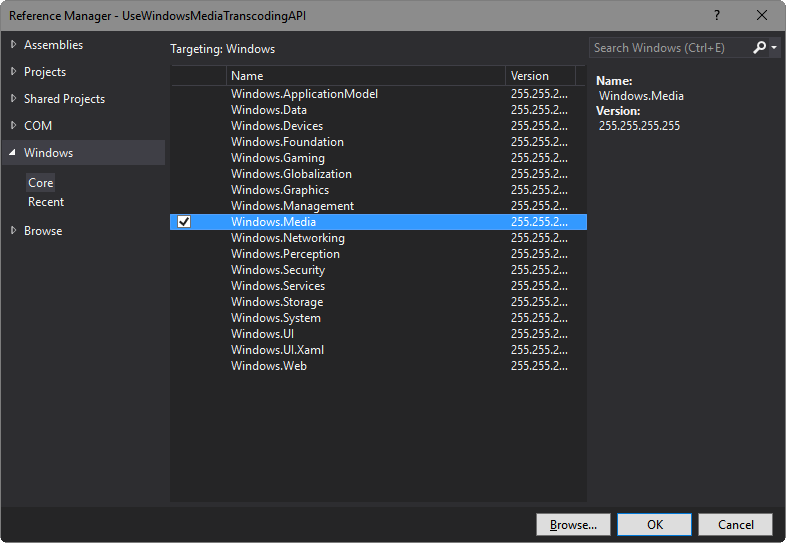
Task: Select the Windows.UI.Xaml row
Action: tap(378, 350)
